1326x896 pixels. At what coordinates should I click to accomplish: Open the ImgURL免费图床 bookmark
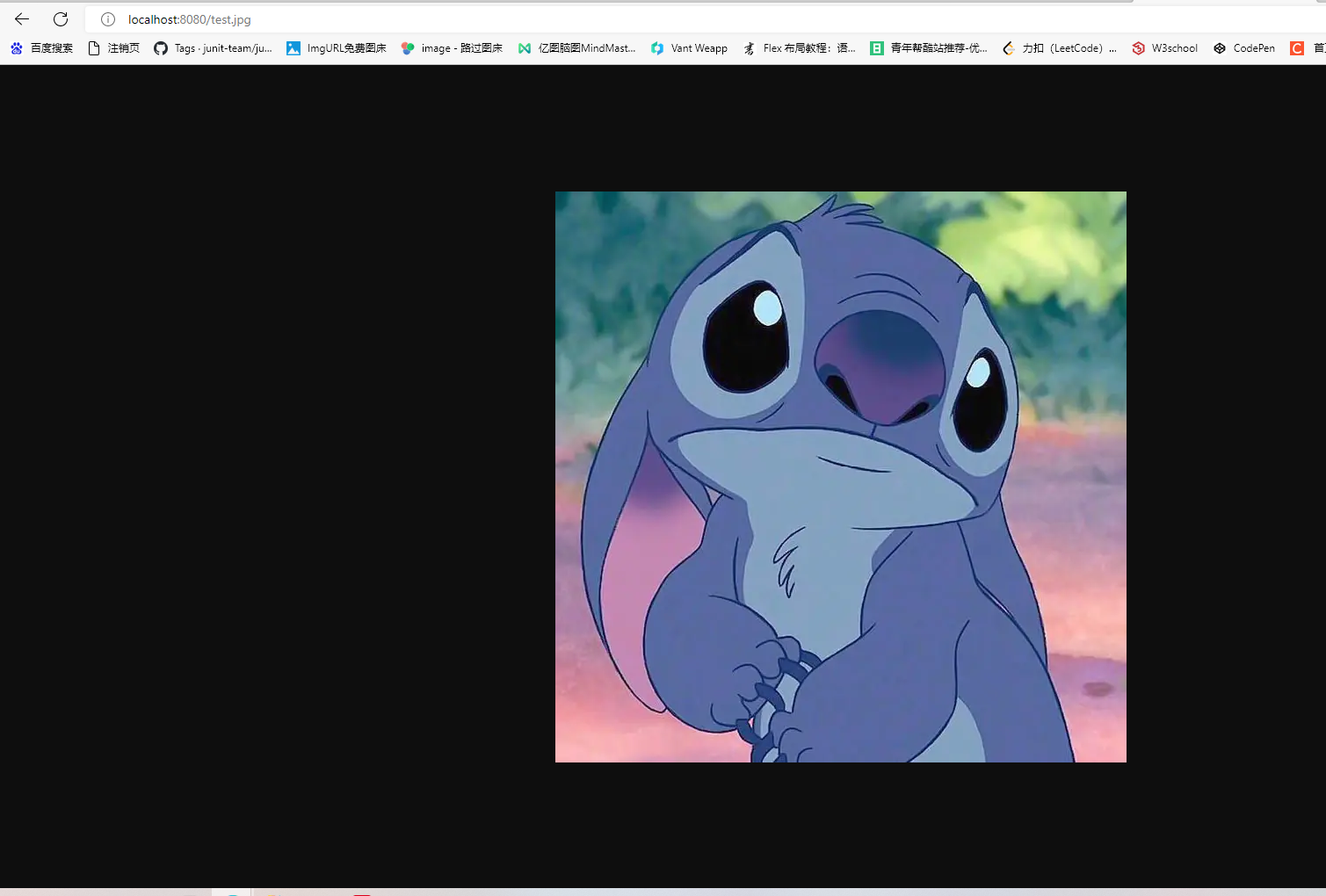337,48
